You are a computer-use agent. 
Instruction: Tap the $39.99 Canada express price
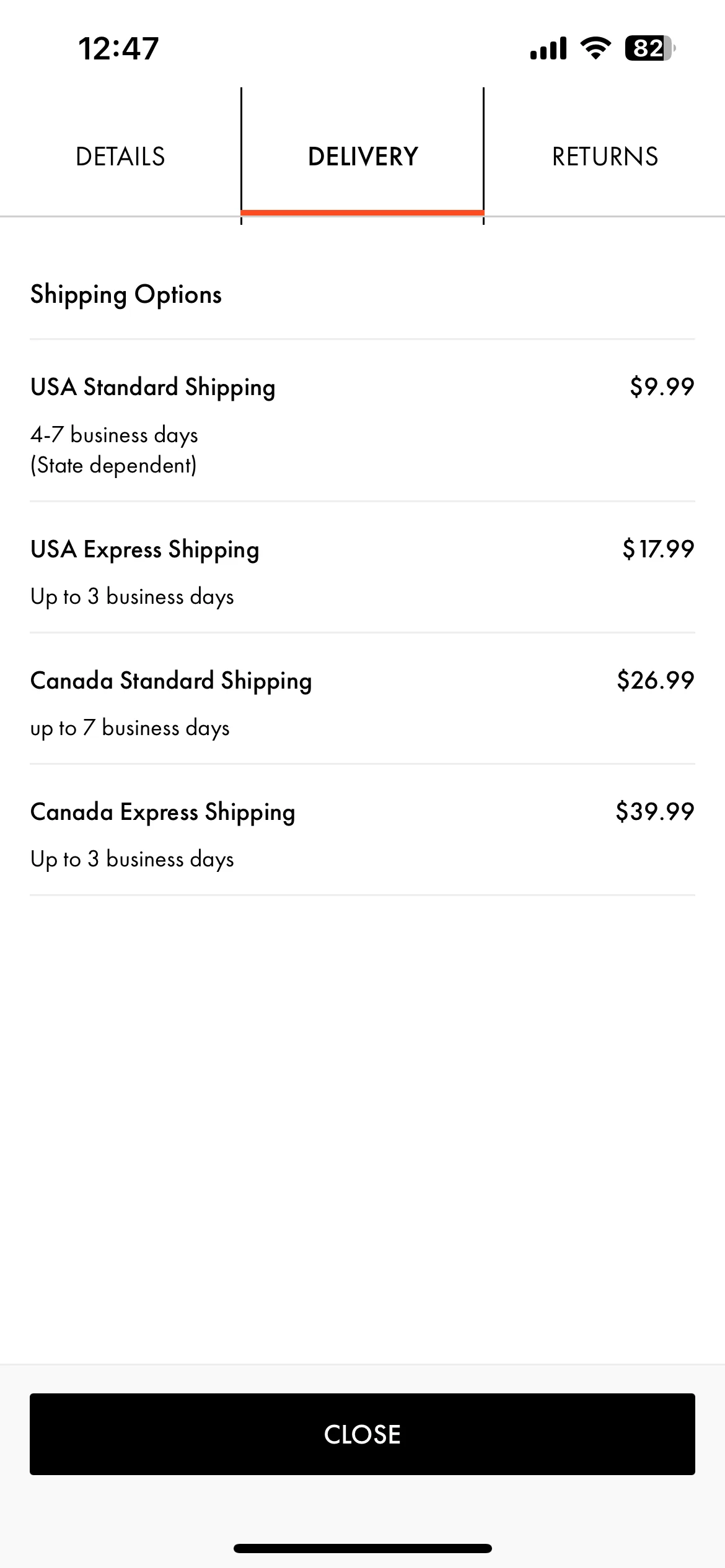click(x=655, y=811)
